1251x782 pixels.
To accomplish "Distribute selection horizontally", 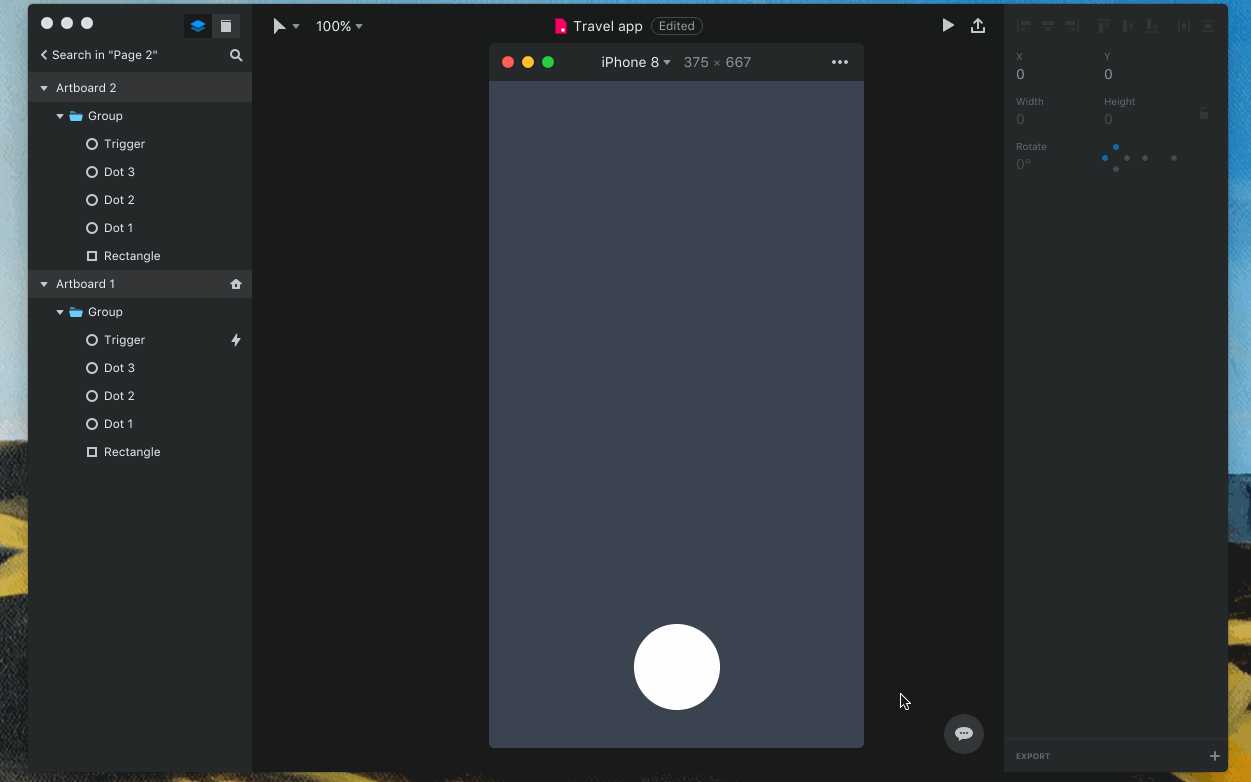I will tap(1184, 26).
